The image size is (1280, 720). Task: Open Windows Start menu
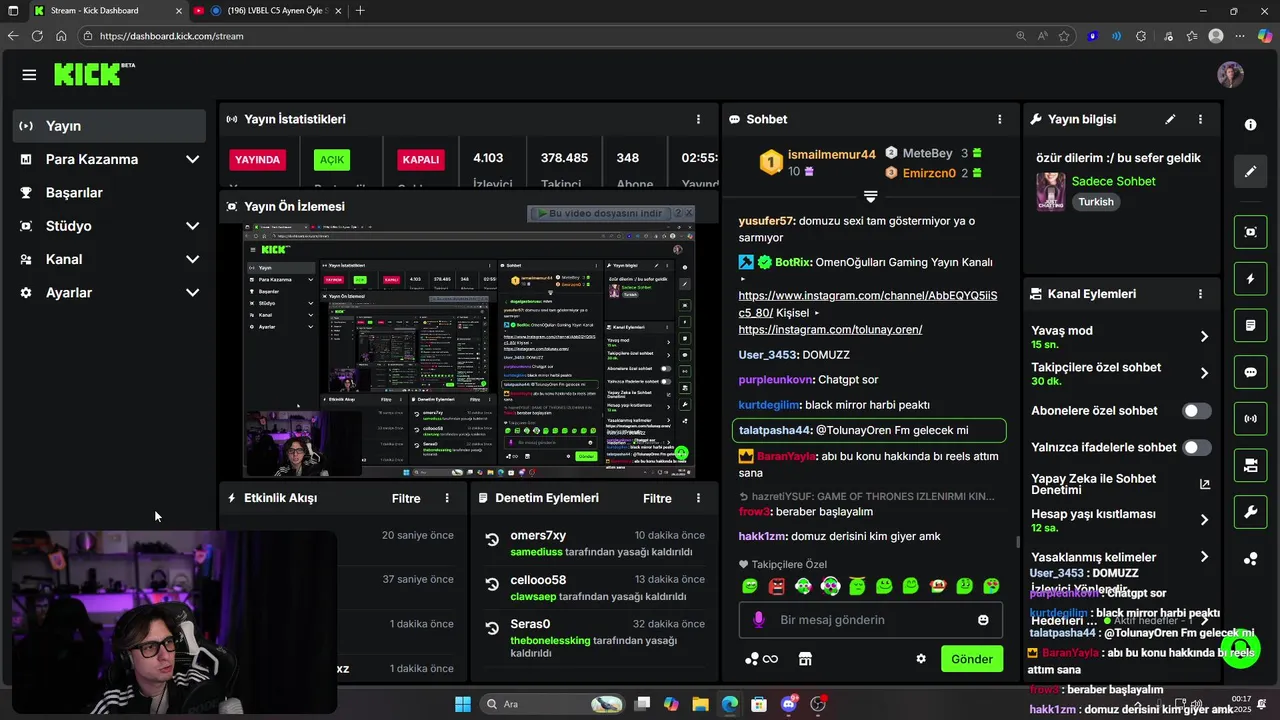pyautogui.click(x=463, y=704)
